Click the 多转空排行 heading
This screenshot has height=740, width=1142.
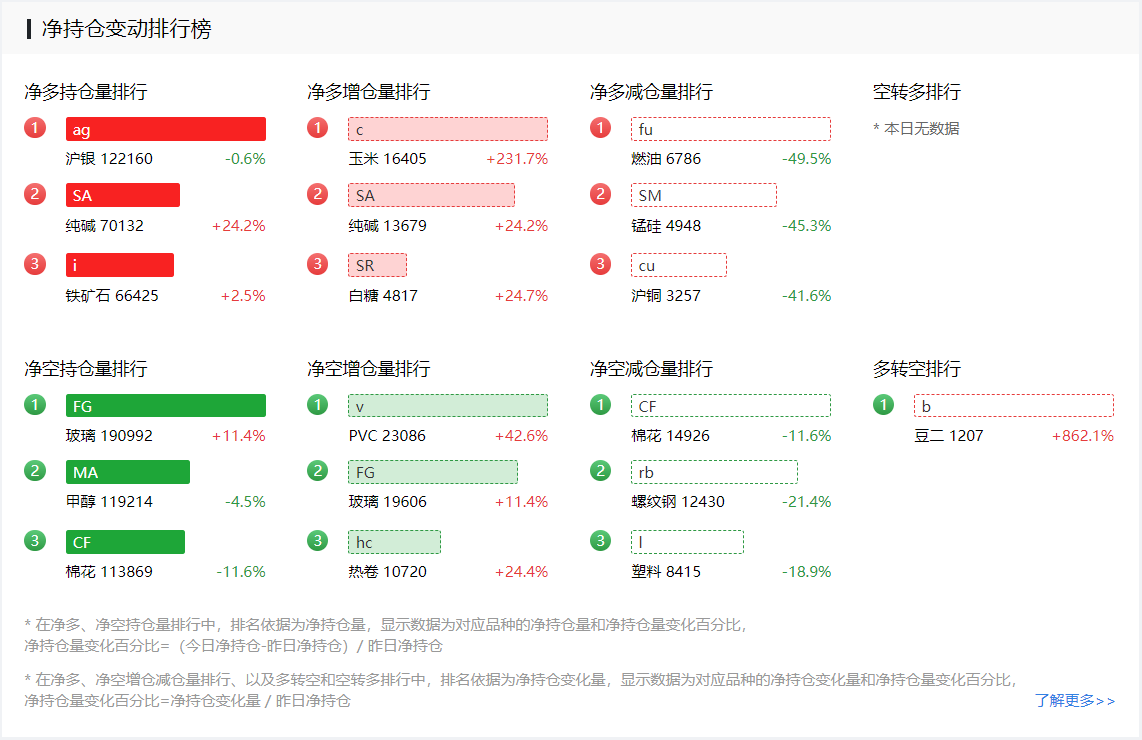(917, 369)
